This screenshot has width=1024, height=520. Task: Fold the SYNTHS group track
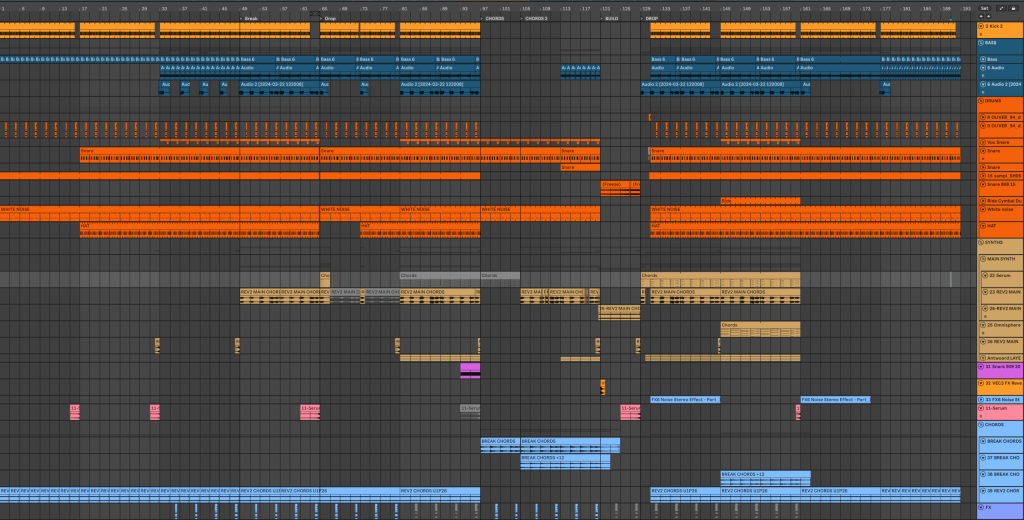[x=982, y=242]
